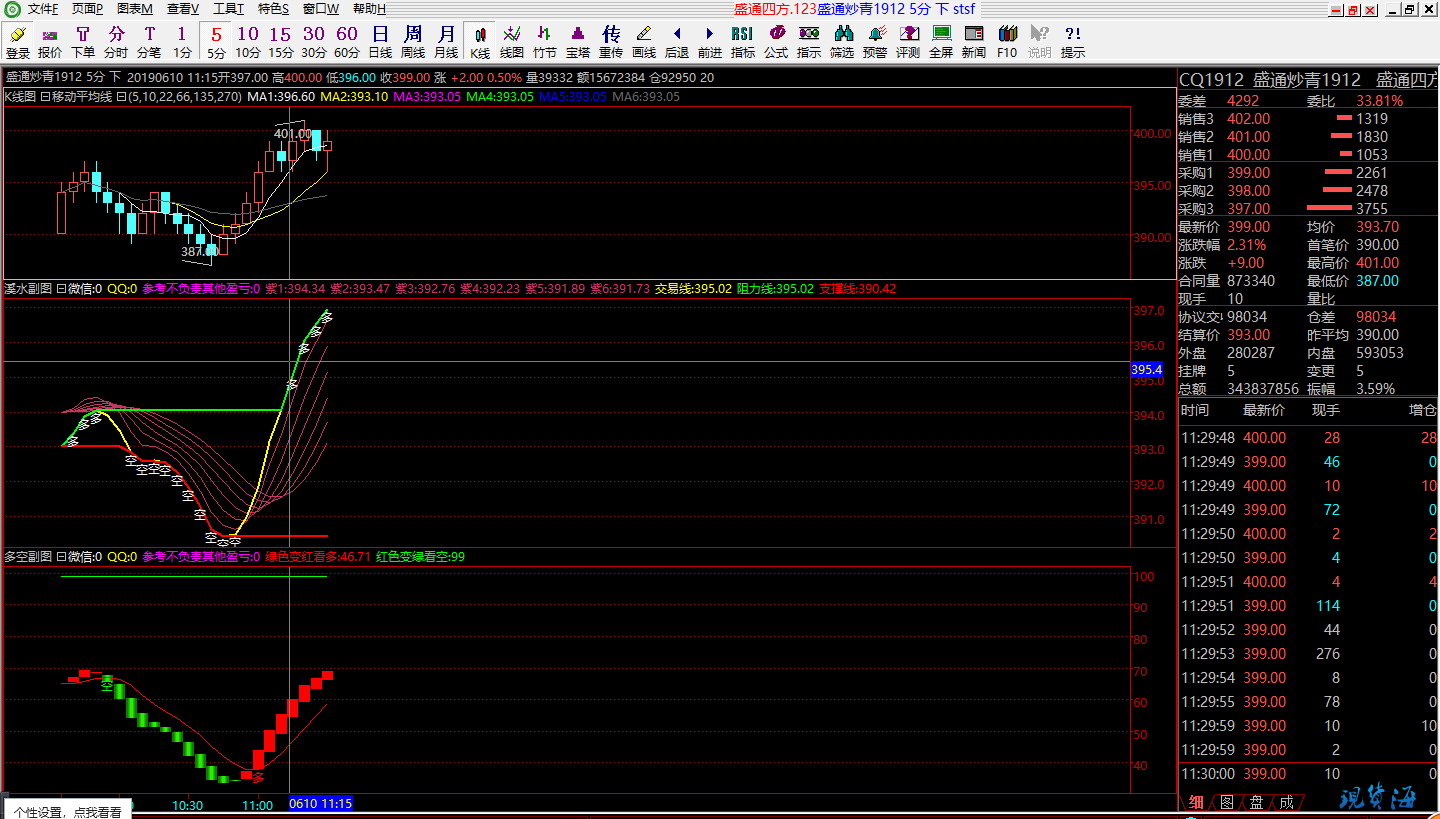Open the 筛选 screening binoculars tool
1440x819 pixels.
(x=842, y=42)
